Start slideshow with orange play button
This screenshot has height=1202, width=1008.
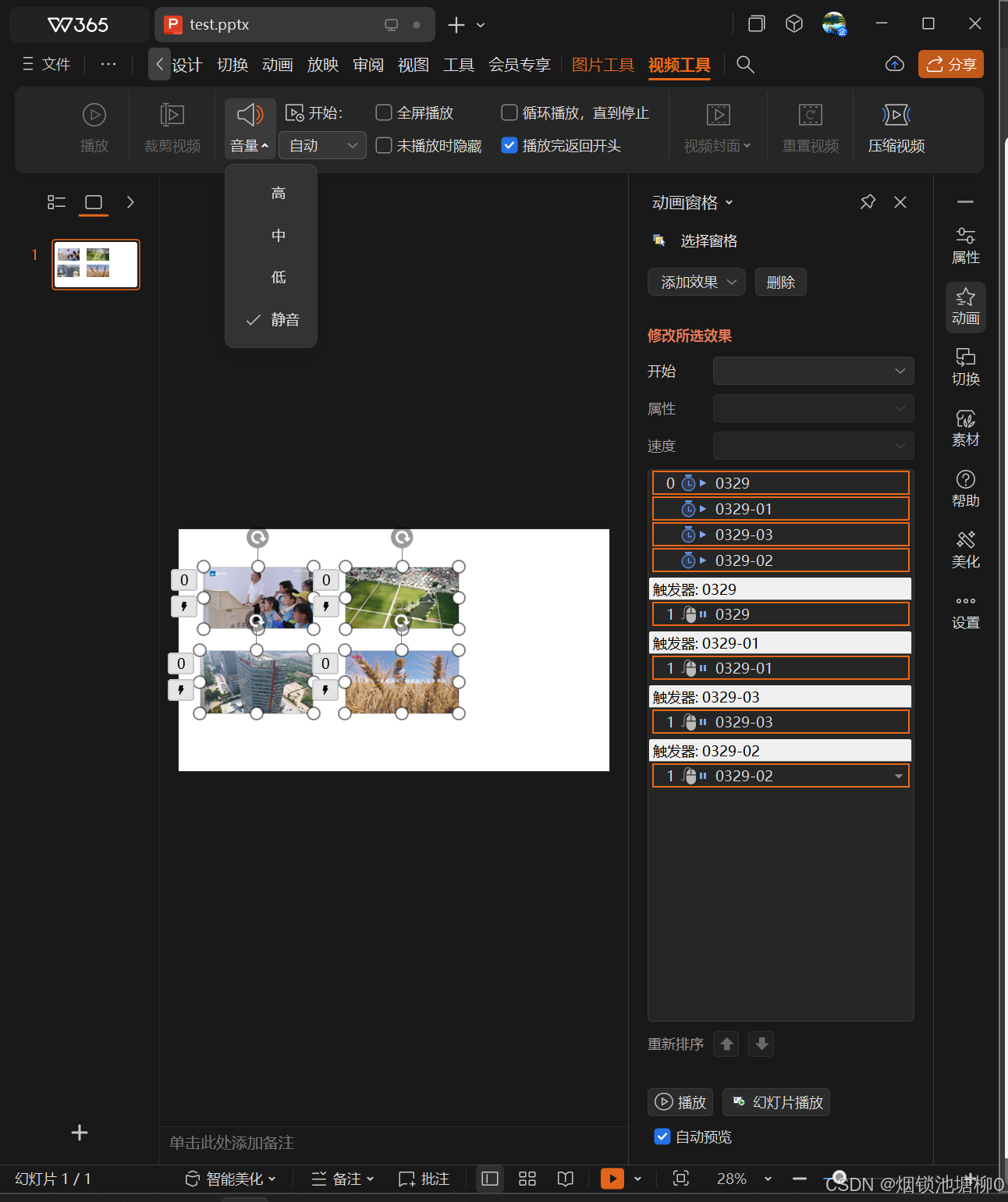pos(612,1179)
